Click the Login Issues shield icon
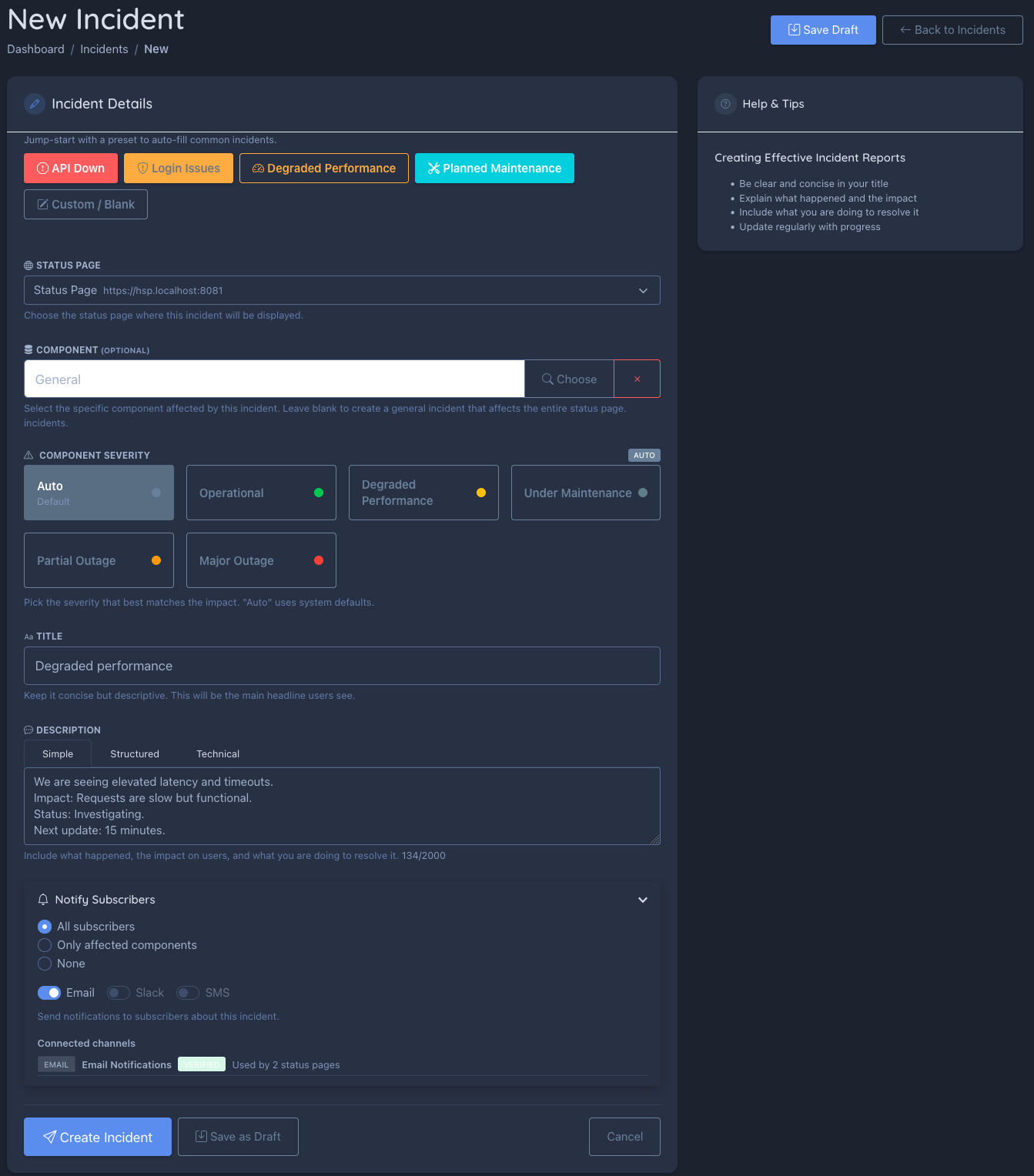The width and height of the screenshot is (1034, 1176). [x=142, y=168]
